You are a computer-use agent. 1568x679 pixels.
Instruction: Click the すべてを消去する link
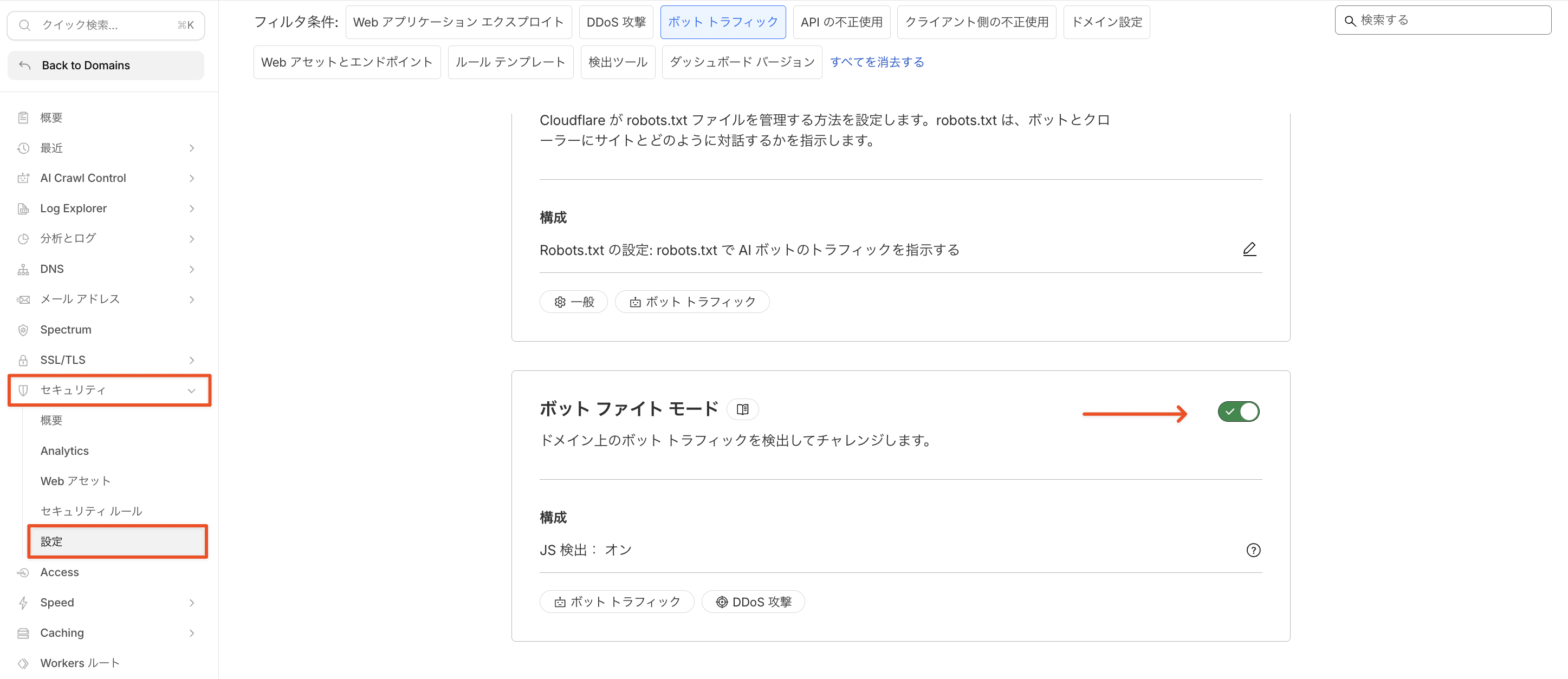[x=877, y=61]
